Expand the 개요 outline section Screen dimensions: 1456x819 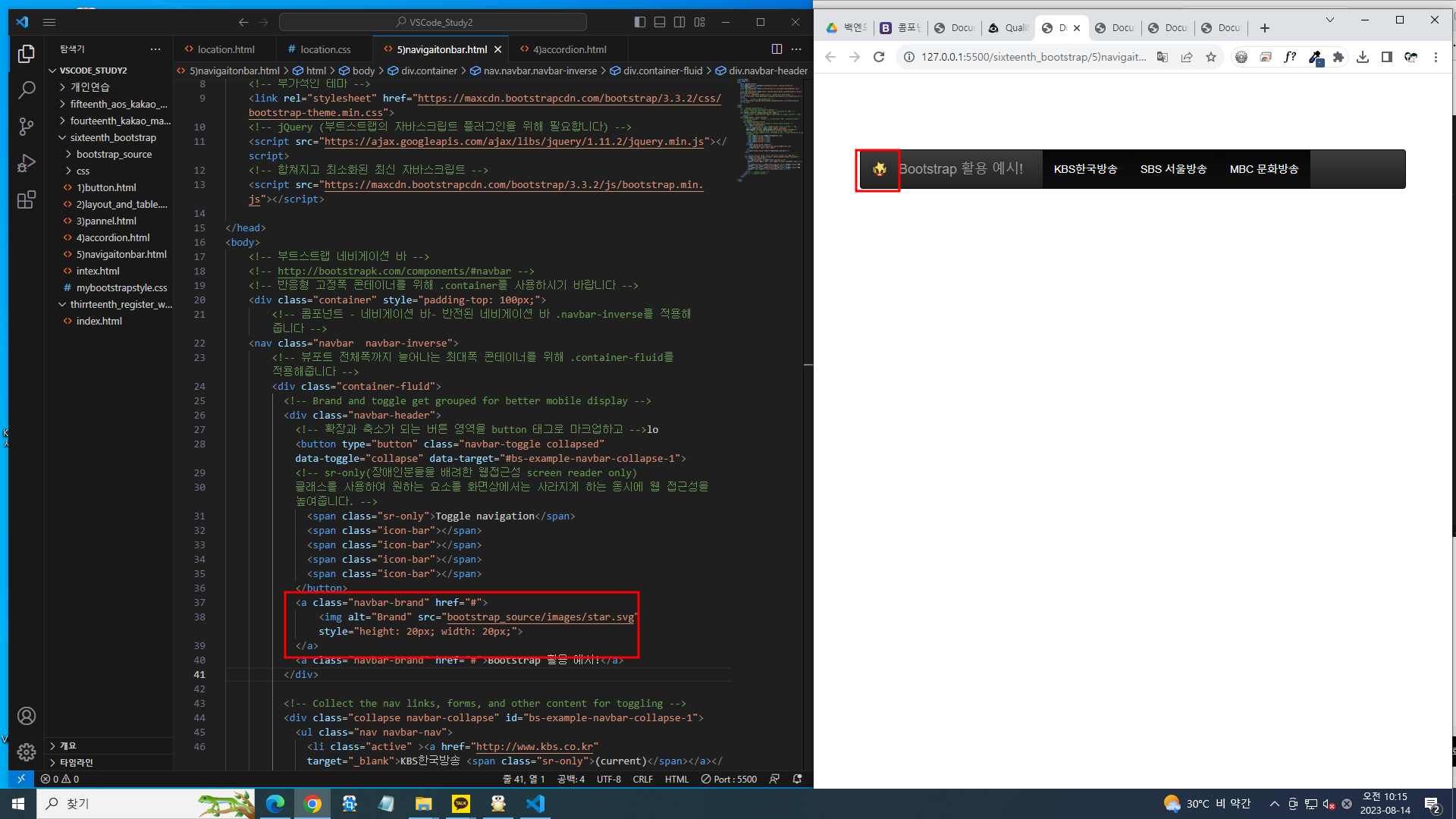(x=68, y=745)
